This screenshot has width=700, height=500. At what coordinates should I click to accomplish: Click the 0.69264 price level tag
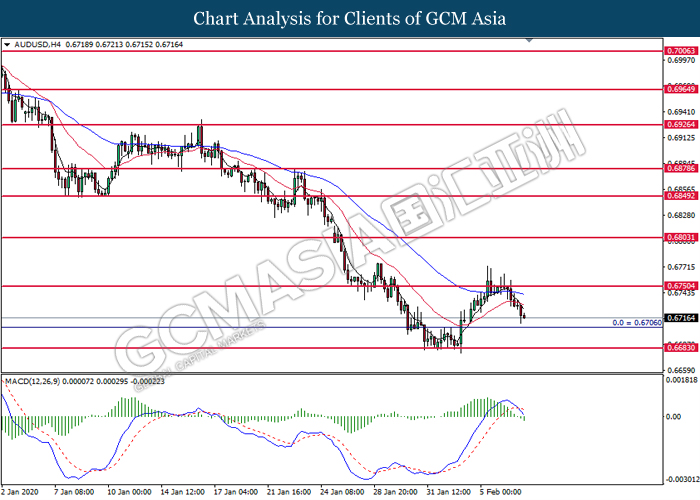coord(680,126)
